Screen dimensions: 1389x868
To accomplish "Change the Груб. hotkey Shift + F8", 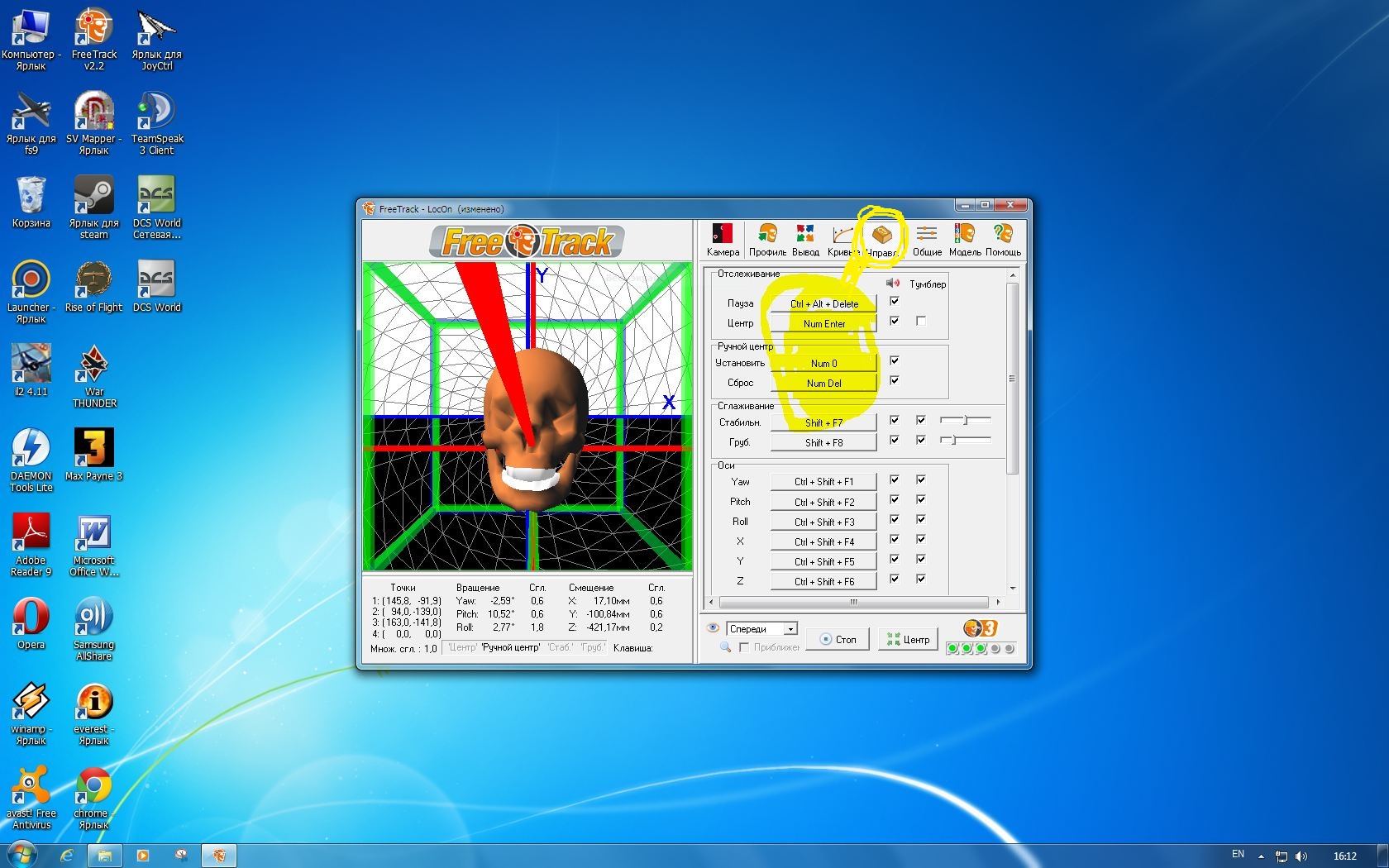I will tap(823, 443).
